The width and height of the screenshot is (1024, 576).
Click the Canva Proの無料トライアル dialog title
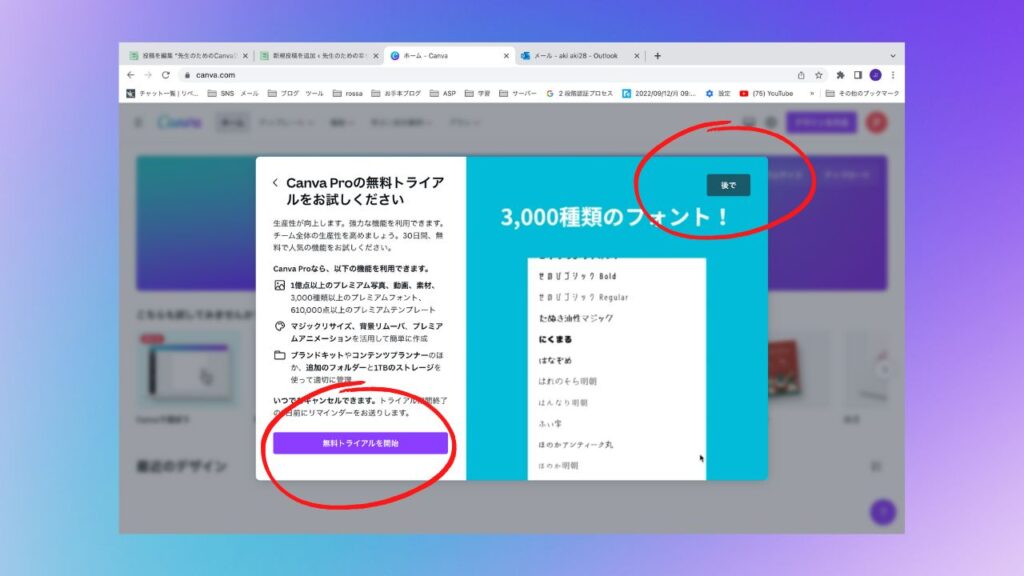(365, 191)
